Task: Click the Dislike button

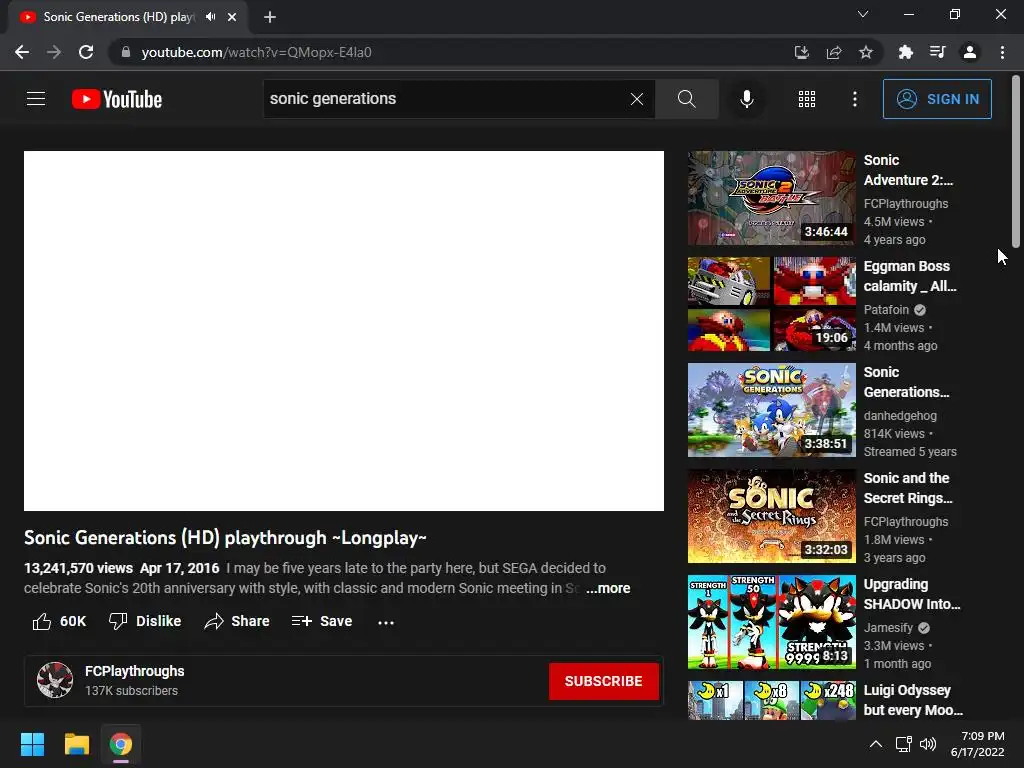Action: pyautogui.click(x=145, y=621)
